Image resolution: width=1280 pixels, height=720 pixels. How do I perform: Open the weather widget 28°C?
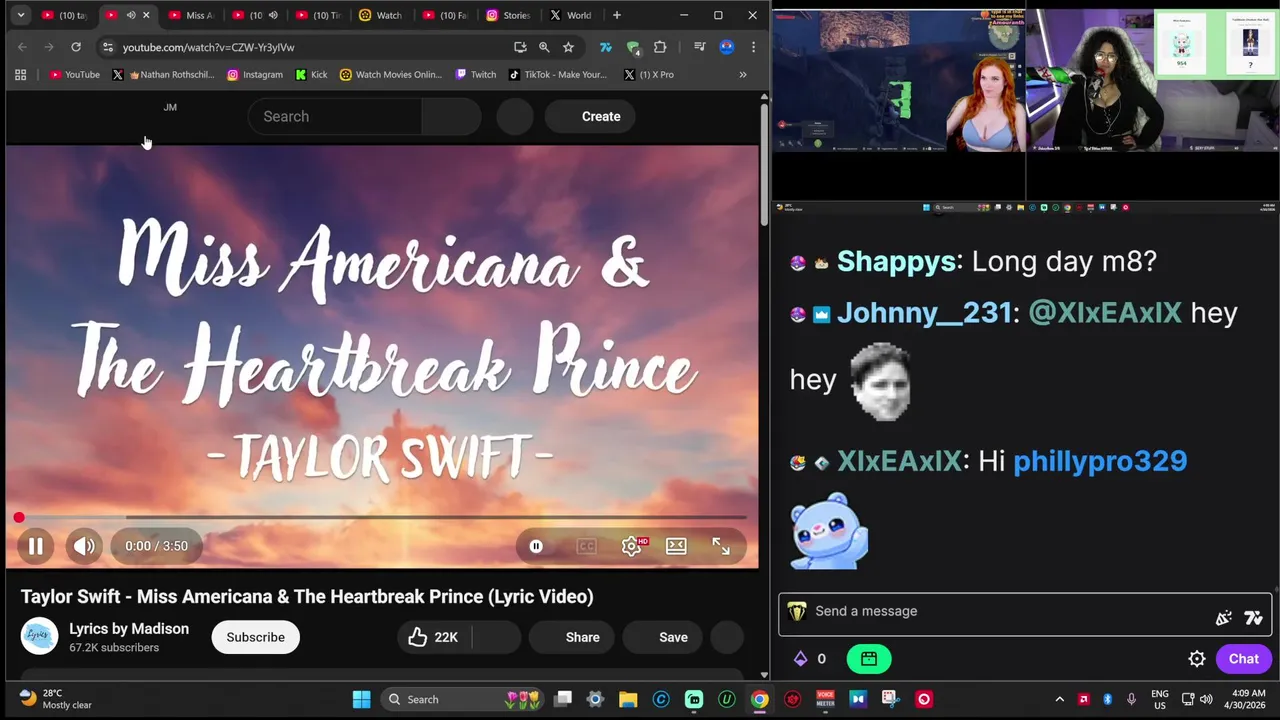[x=56, y=699]
